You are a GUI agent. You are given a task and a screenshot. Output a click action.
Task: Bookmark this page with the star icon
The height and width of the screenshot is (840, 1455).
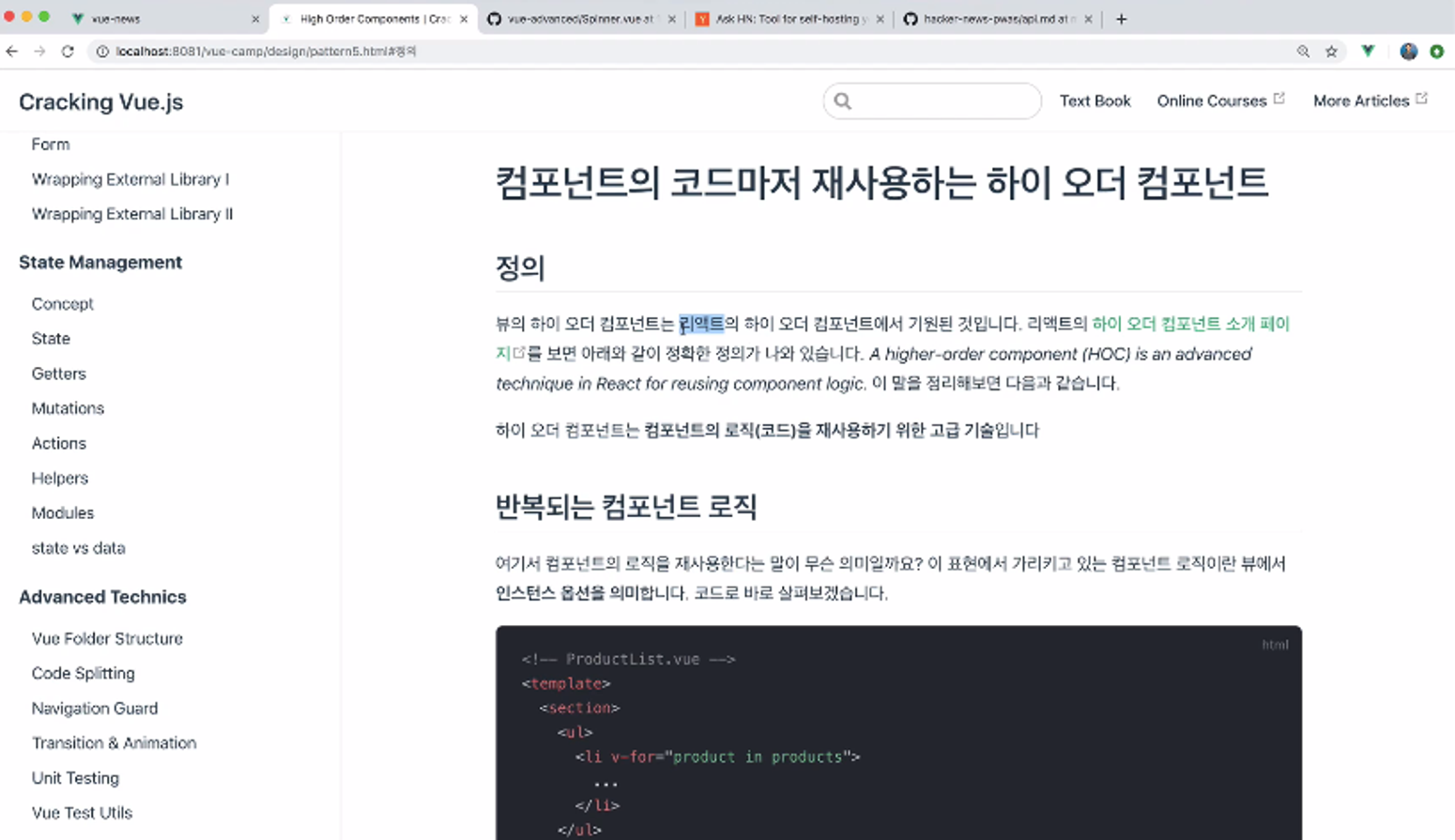(1331, 52)
